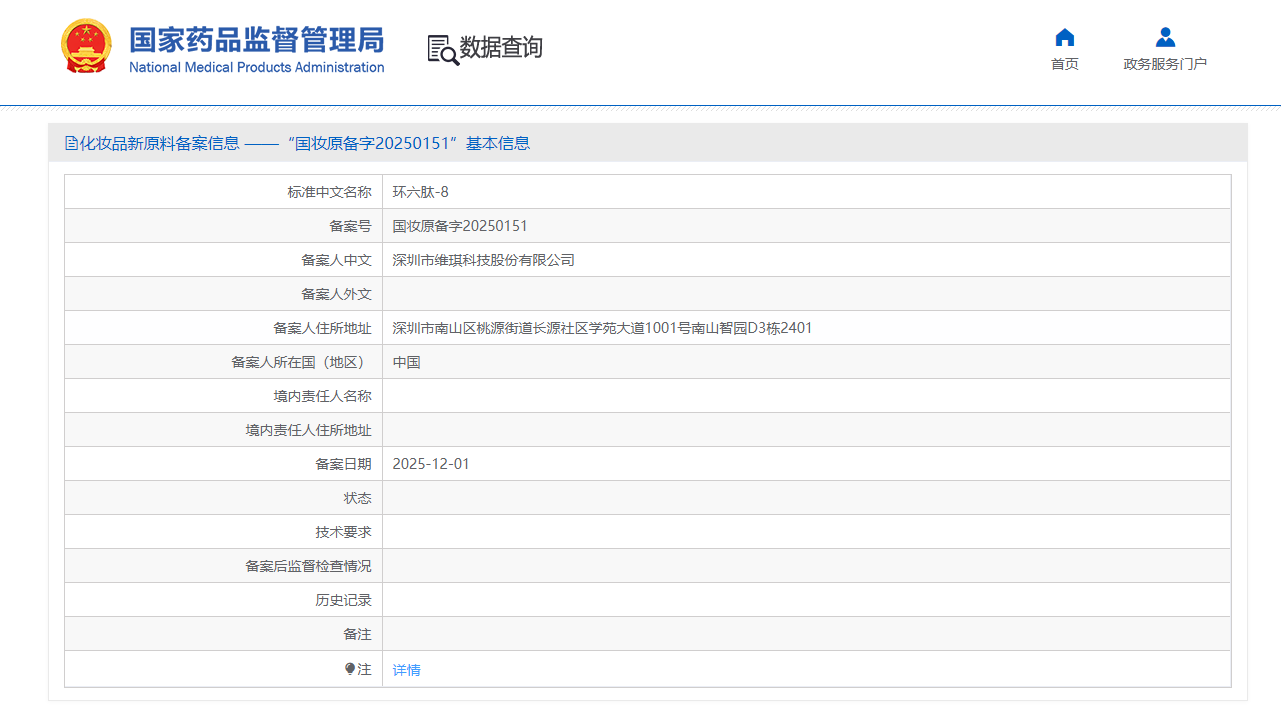Screen dimensions: 1281x714
Task: Click the 备案号 value 国妆原备字20250151
Action: tap(461, 225)
